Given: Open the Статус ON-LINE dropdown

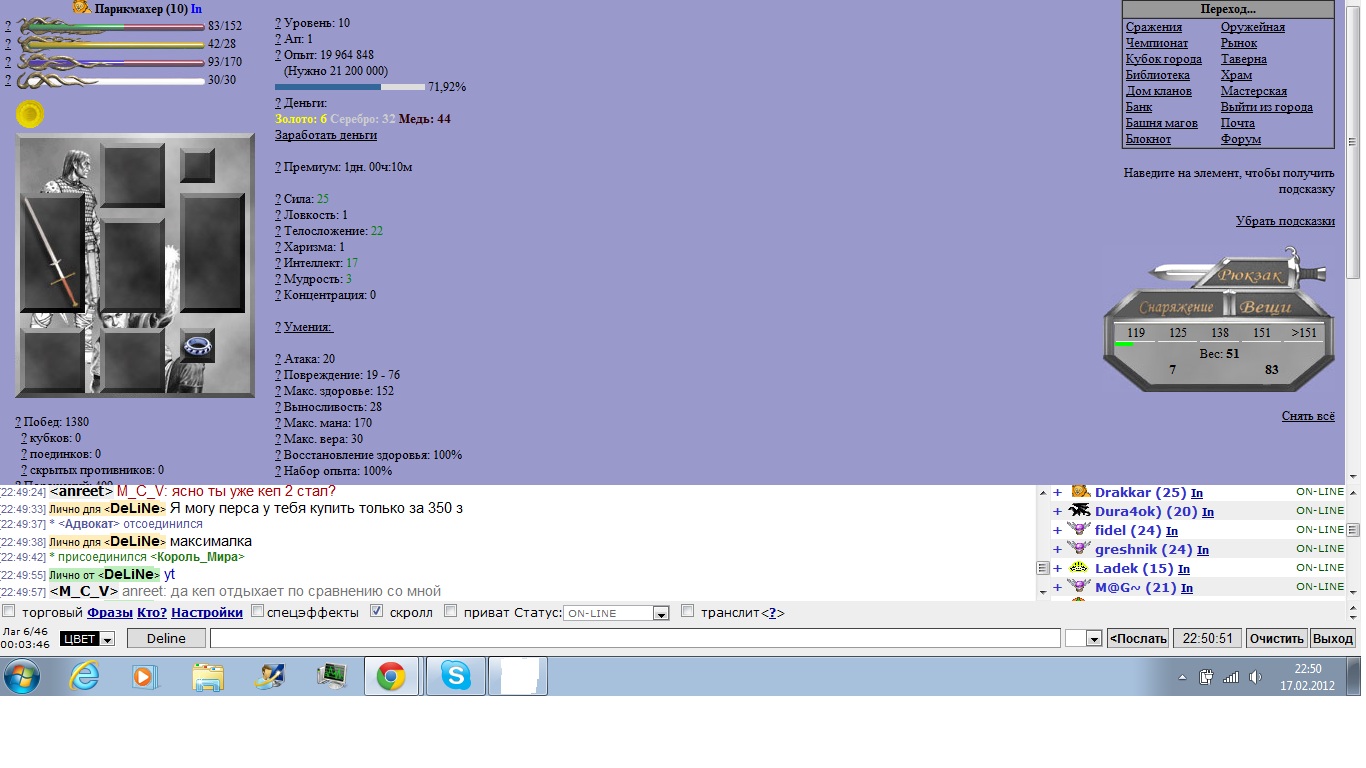Looking at the screenshot, I should point(616,613).
